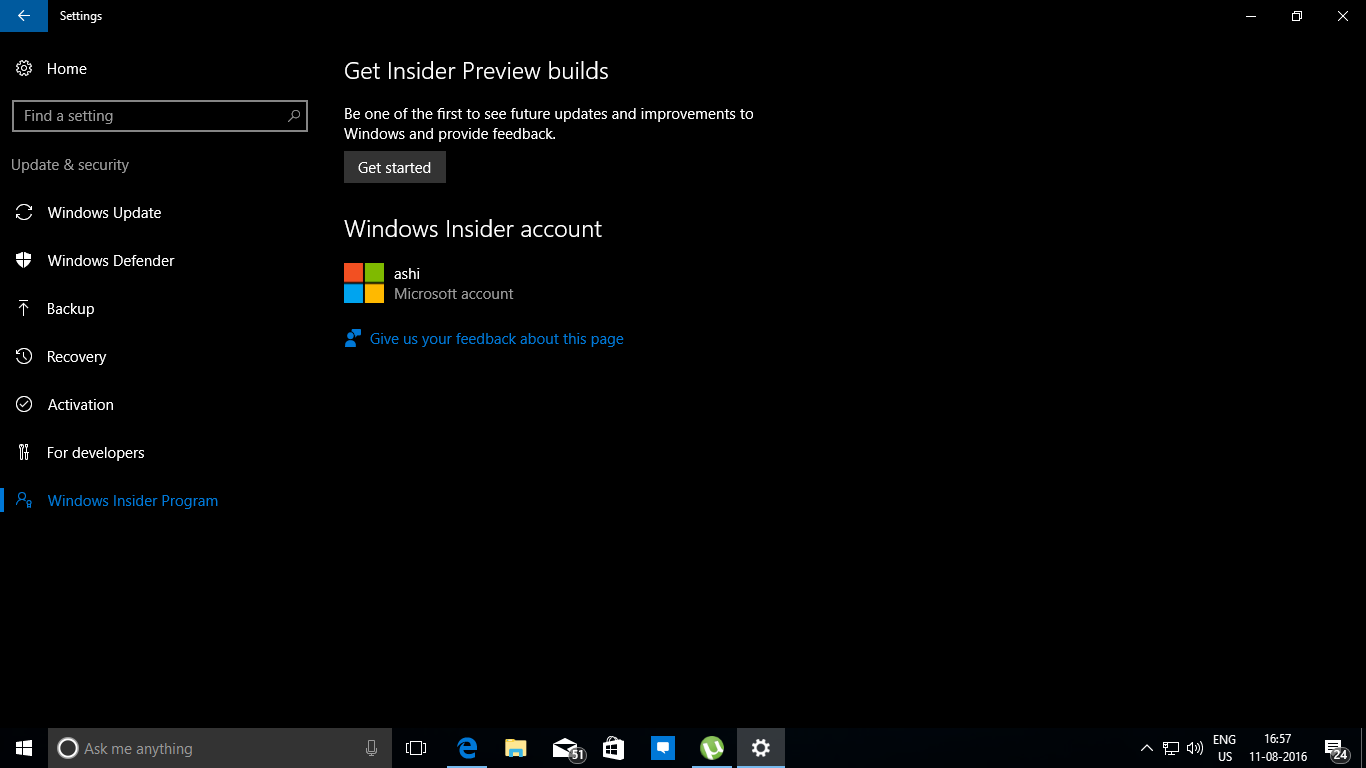The image size is (1366, 768).
Task: Click the Backup upload arrow icon
Action: point(24,309)
